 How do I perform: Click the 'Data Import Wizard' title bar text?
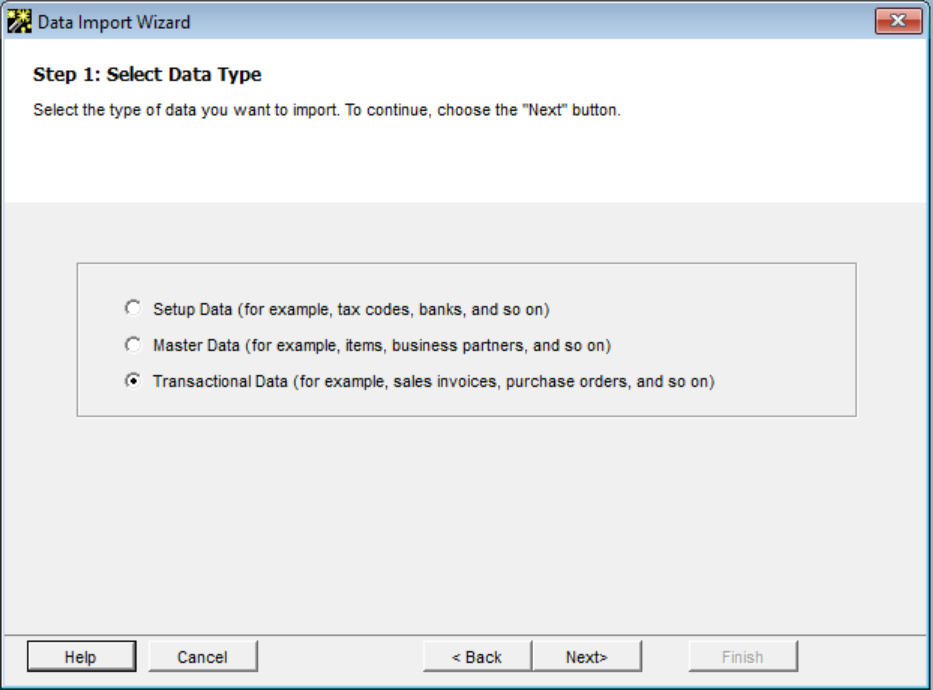(114, 23)
